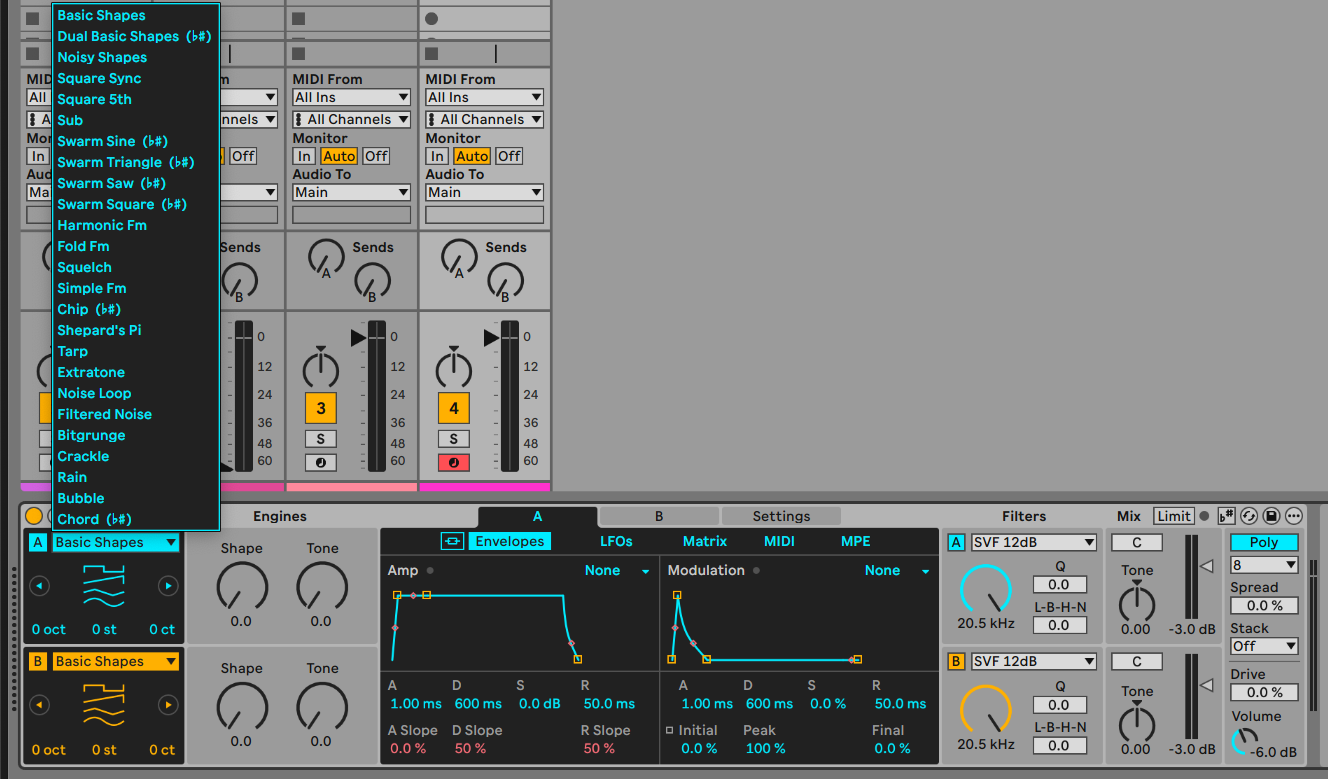The width and height of the screenshot is (1328, 779).
Task: Click the Hot-Swap Preset arrows icon
Action: (1249, 516)
